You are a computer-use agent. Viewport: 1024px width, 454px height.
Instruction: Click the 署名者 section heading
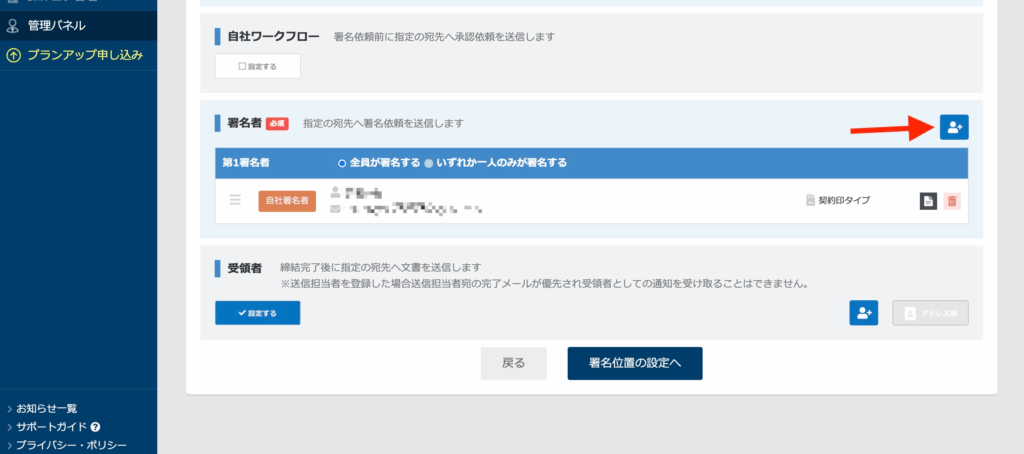click(245, 123)
